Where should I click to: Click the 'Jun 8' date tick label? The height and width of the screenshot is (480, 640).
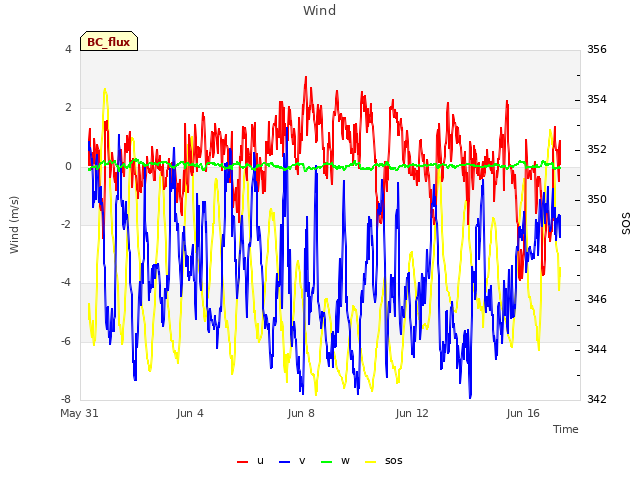pyautogui.click(x=301, y=413)
